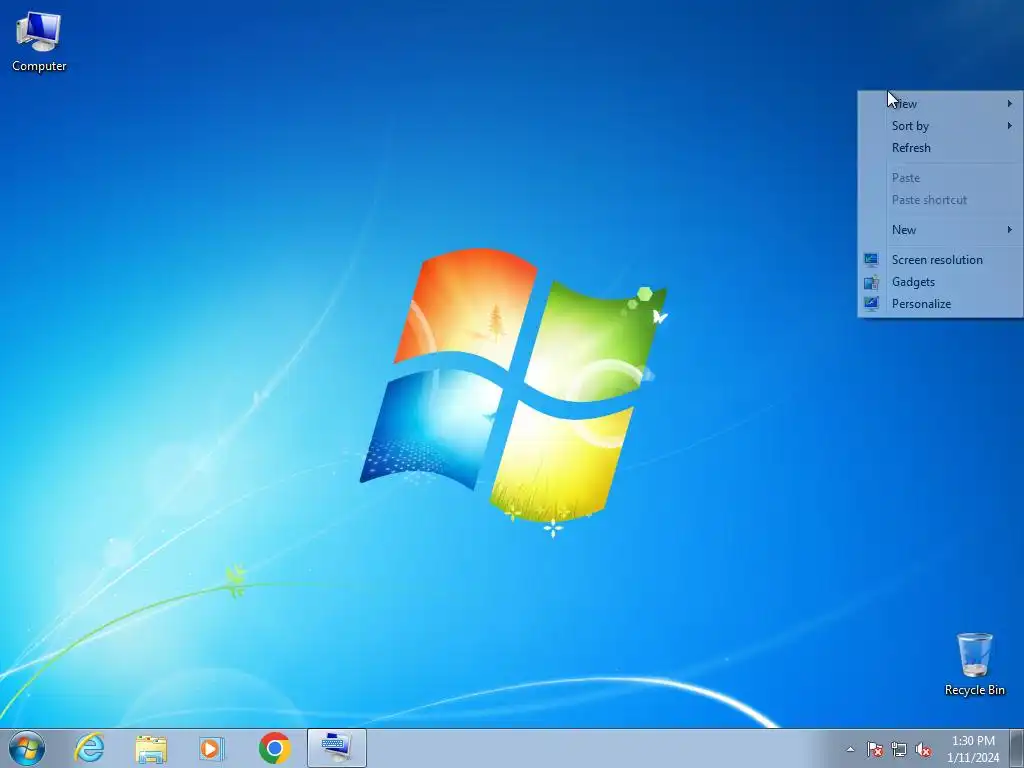Click the network status tray icon

pyautogui.click(x=899, y=749)
